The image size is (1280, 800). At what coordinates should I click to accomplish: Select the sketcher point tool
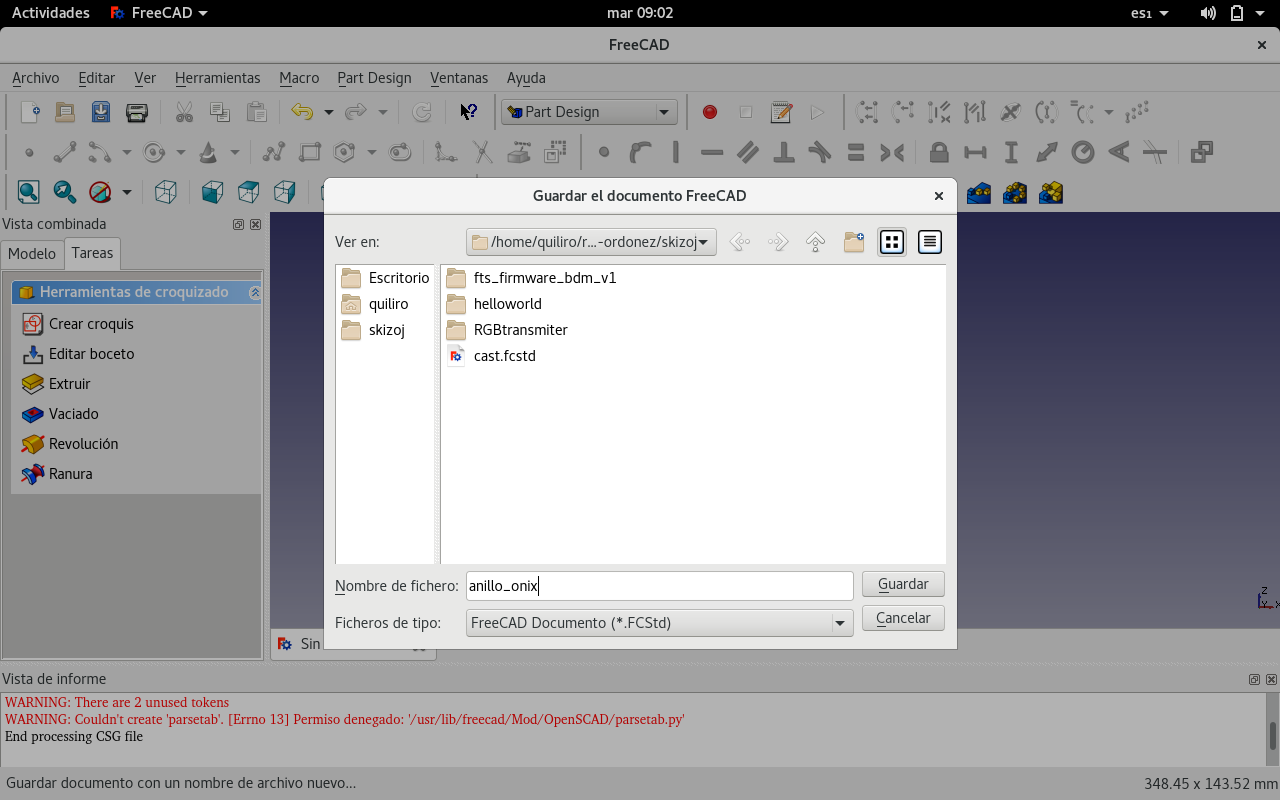click(29, 153)
